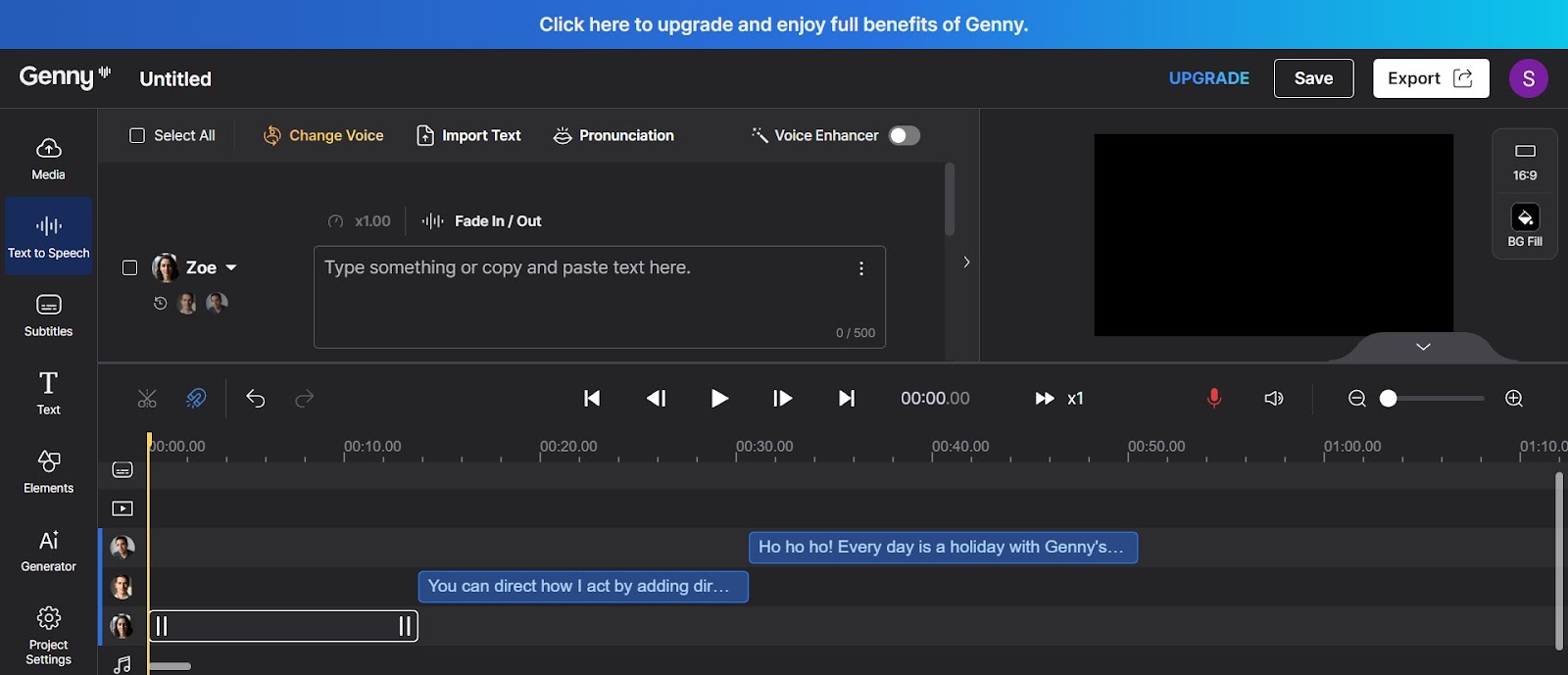Collapse the editor panel with right chevron
Image resolution: width=1568 pixels, height=675 pixels.
[966, 262]
